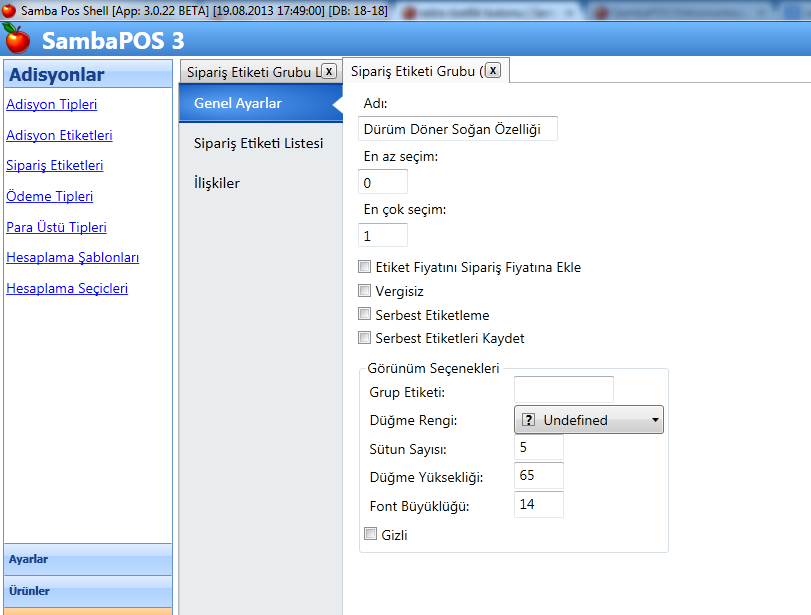This screenshot has height=615, width=811.
Task: Expand the Ürünler sidebar section
Action: (x=87, y=590)
